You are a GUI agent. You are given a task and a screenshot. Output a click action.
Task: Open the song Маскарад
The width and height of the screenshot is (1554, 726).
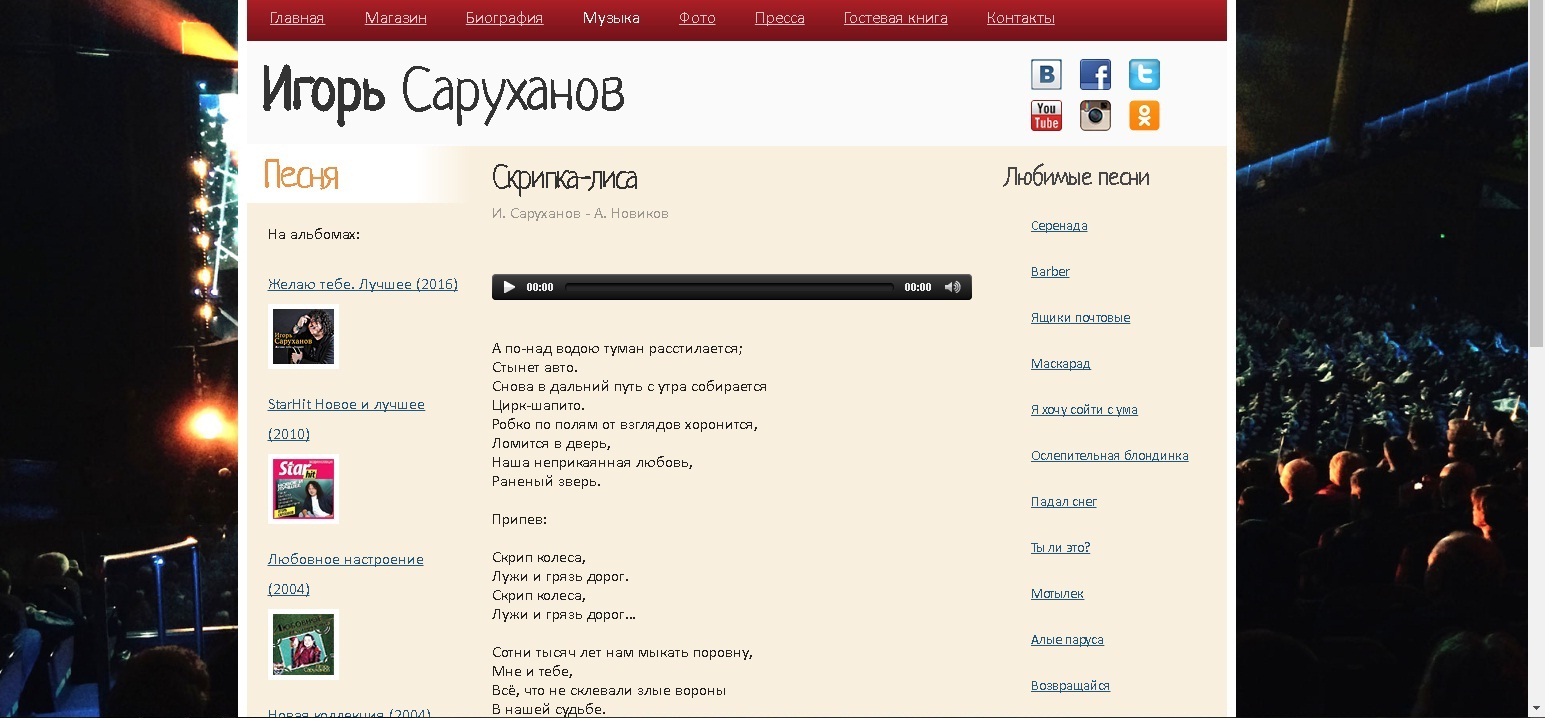tap(1061, 364)
